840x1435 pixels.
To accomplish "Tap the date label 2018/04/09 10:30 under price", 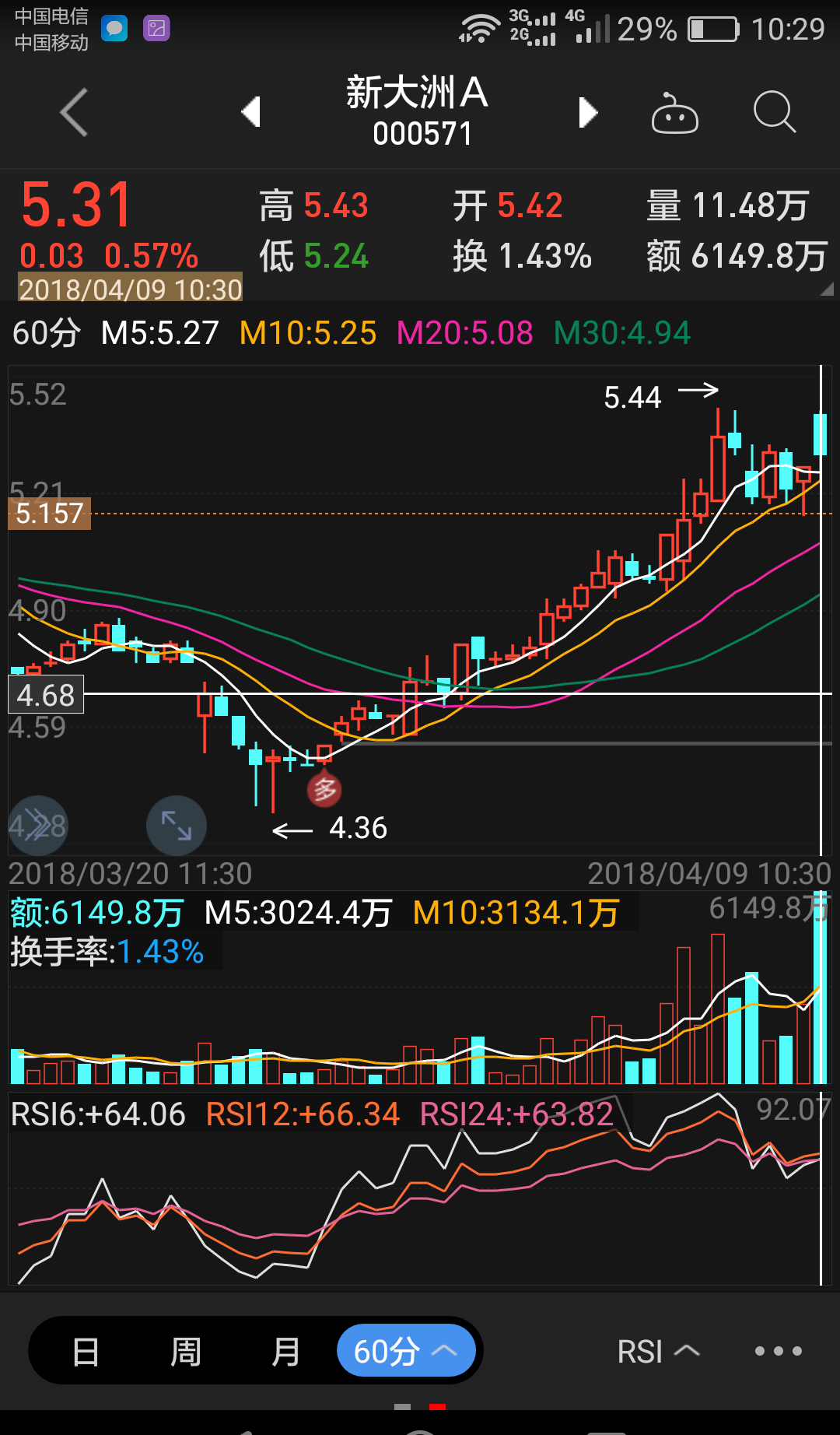I will pyautogui.click(x=130, y=289).
